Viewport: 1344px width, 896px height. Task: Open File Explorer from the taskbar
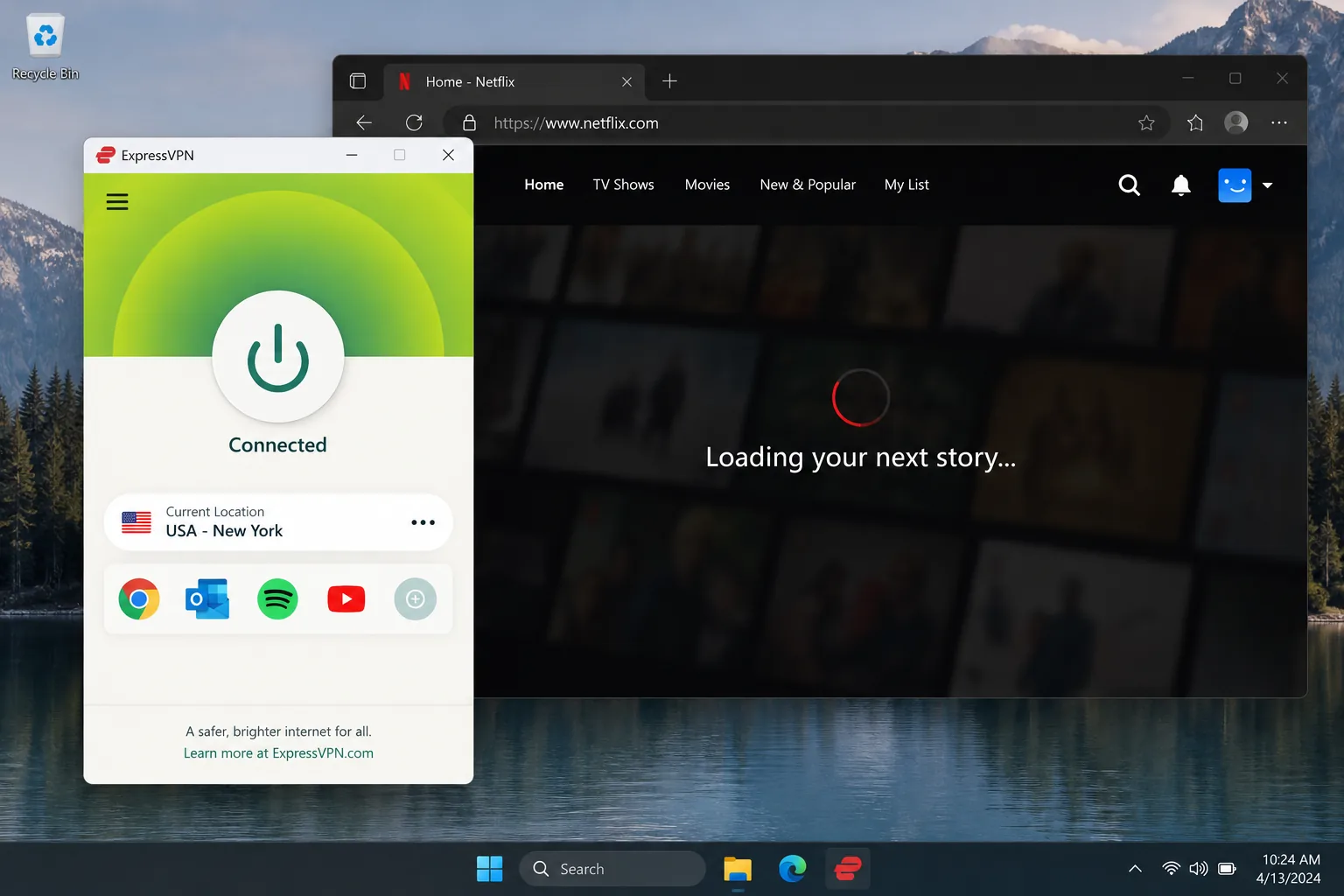tap(738, 869)
